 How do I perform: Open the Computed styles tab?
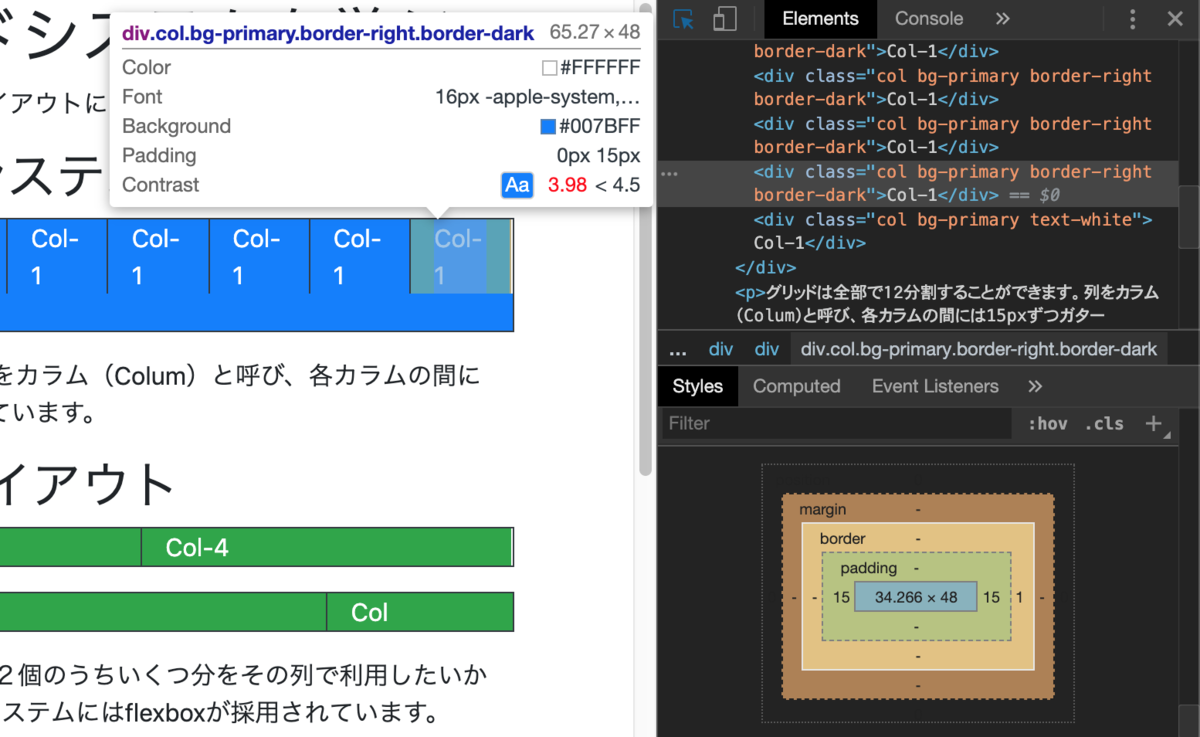(x=796, y=386)
